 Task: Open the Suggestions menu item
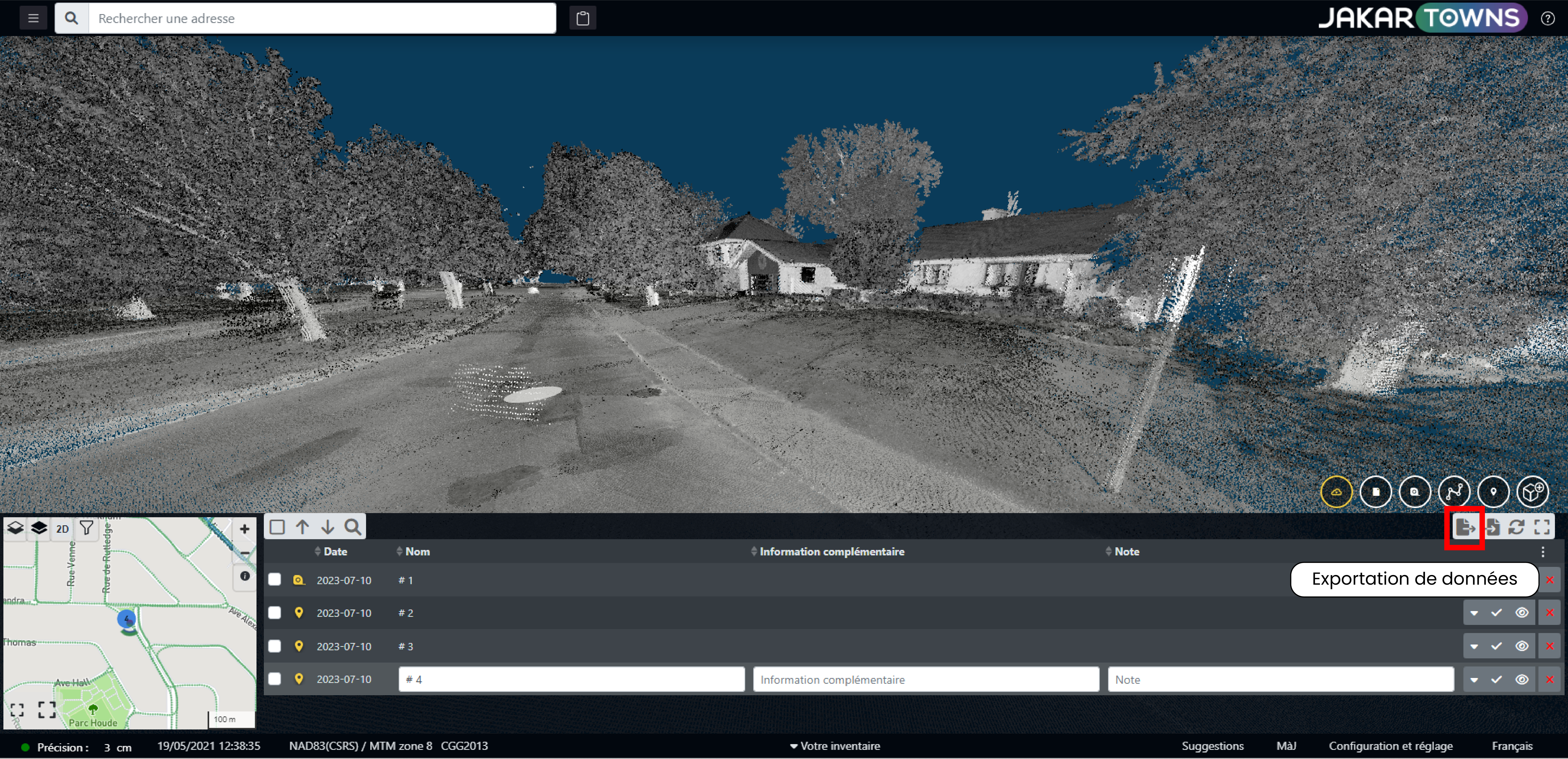point(1212,746)
